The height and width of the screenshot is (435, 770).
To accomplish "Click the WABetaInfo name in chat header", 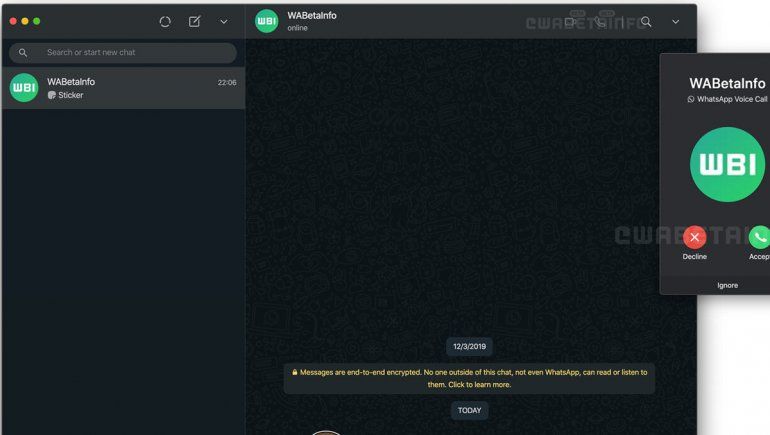I will pos(312,16).
